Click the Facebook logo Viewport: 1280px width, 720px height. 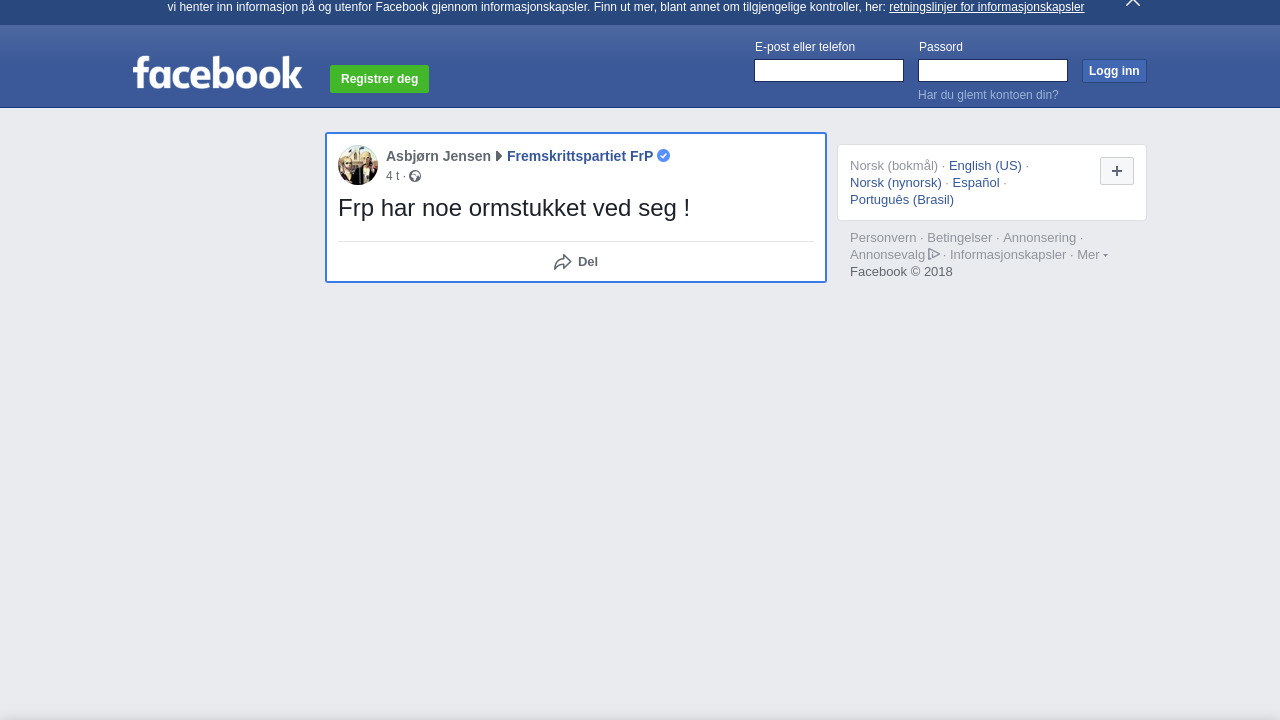coord(217,72)
